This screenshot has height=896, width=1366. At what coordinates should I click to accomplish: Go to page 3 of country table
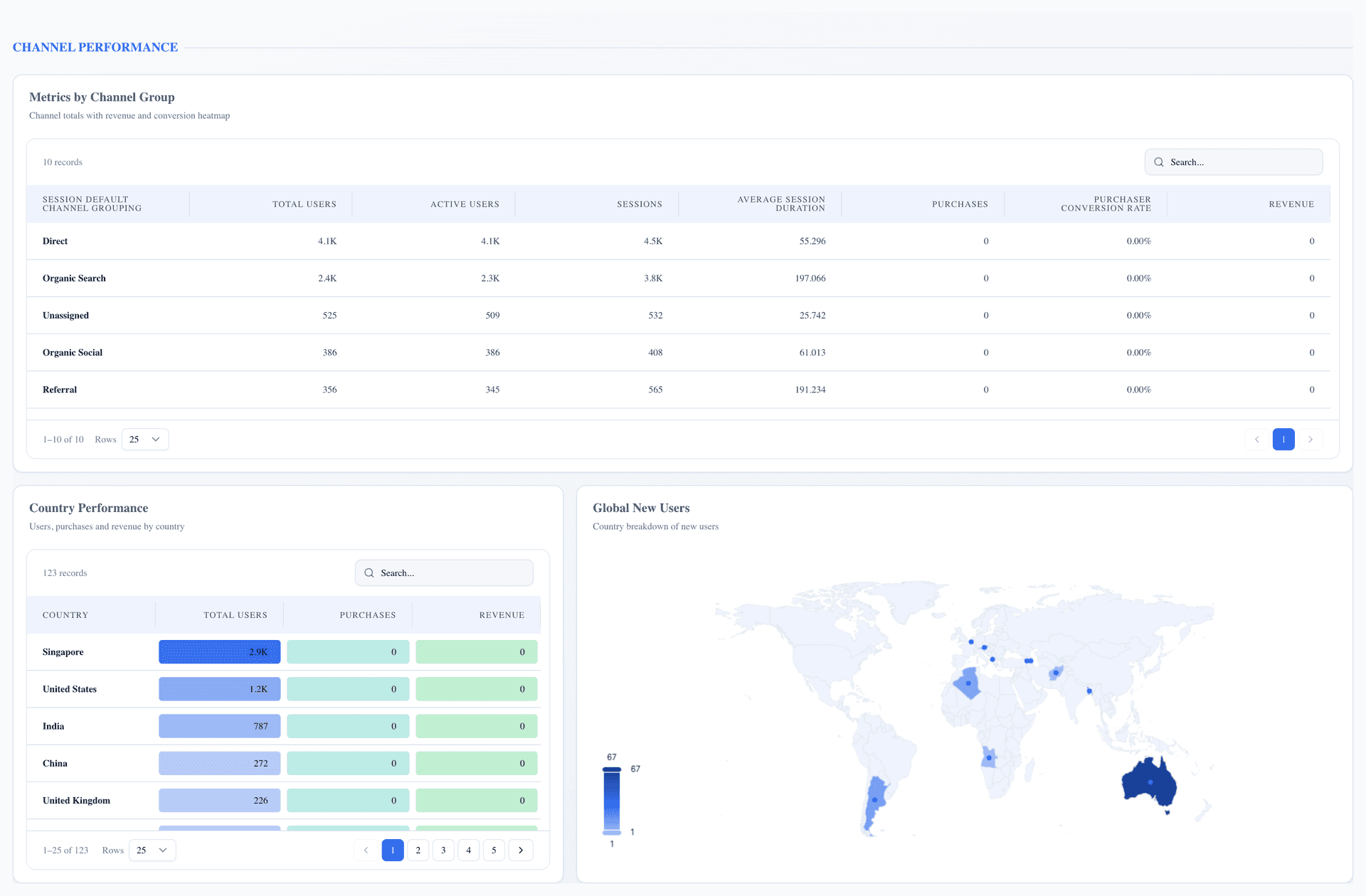pos(443,850)
